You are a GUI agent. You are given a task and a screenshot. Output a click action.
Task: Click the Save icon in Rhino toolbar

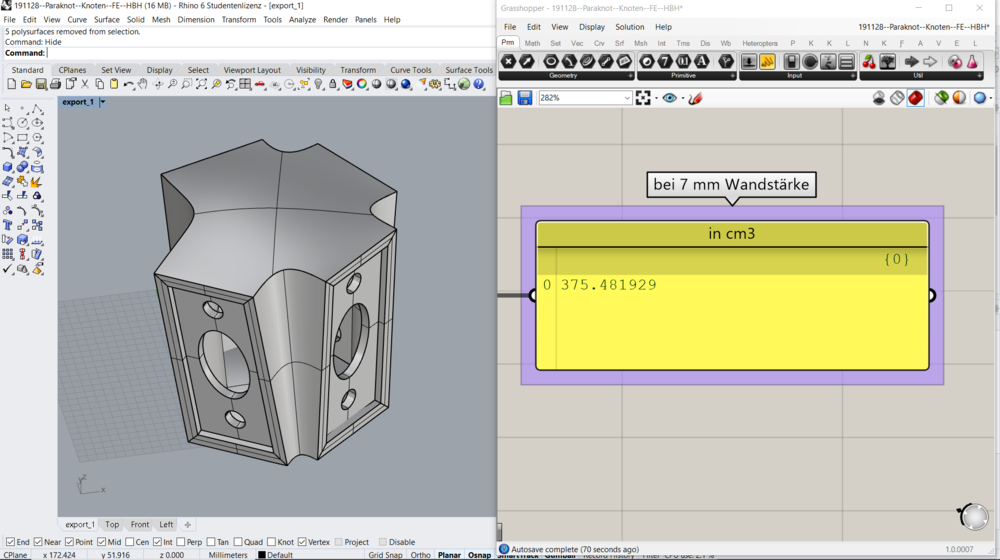click(41, 85)
